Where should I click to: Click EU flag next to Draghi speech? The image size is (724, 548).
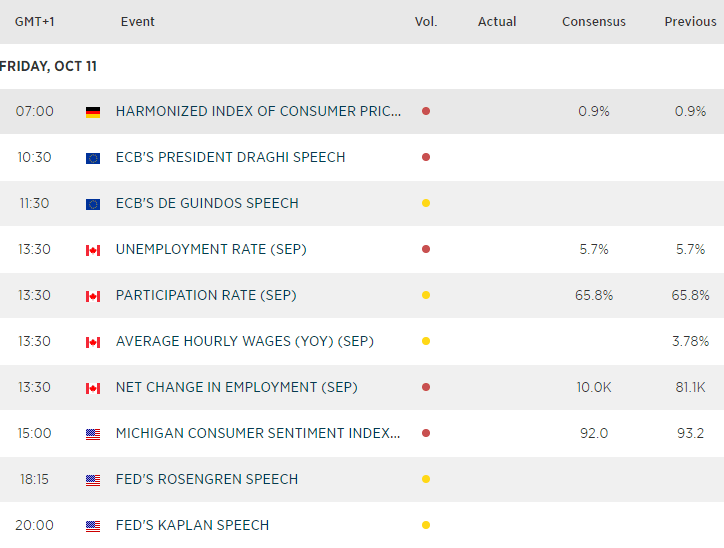click(x=93, y=158)
